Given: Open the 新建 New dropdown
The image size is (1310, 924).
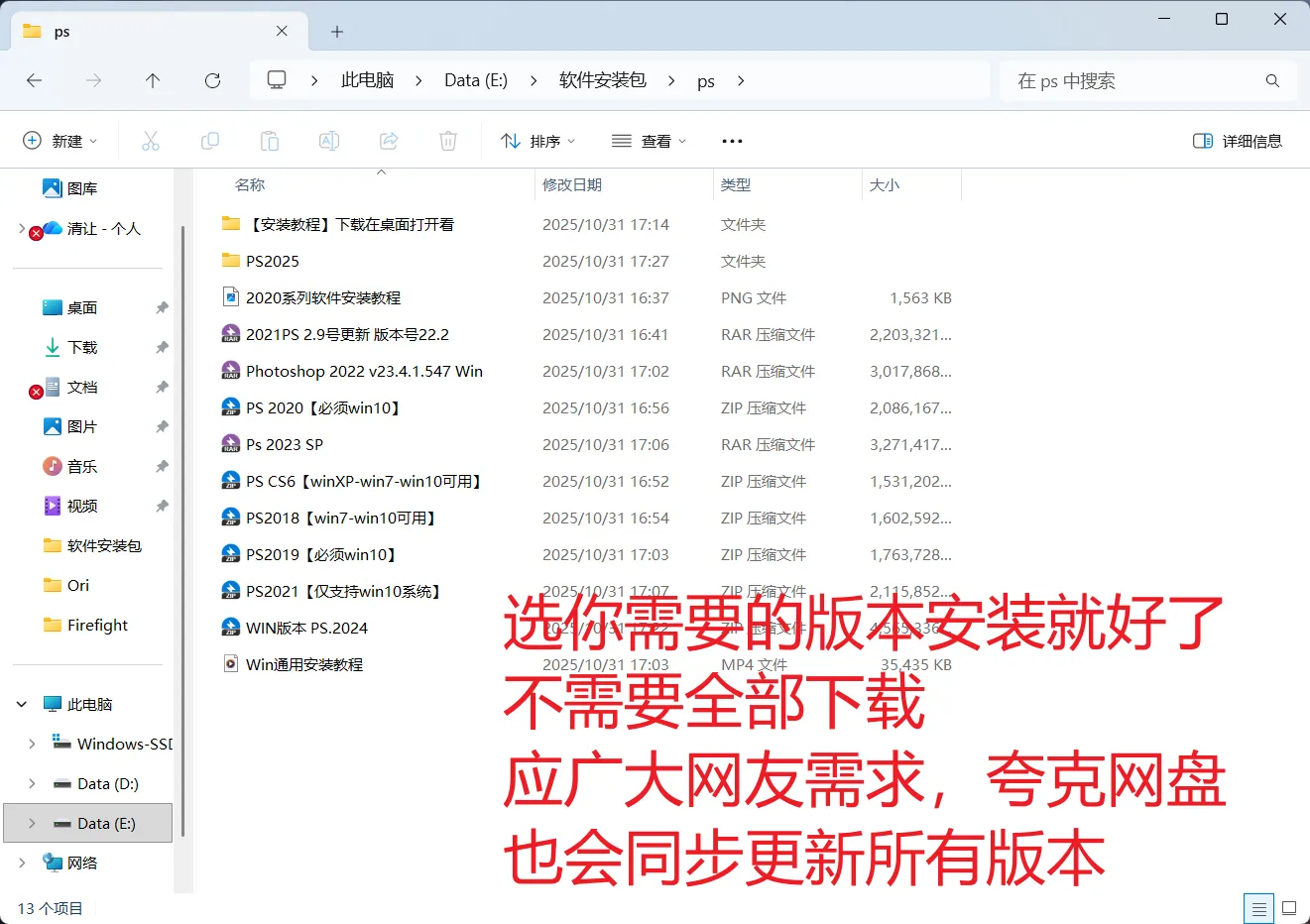Looking at the screenshot, I should (60, 141).
